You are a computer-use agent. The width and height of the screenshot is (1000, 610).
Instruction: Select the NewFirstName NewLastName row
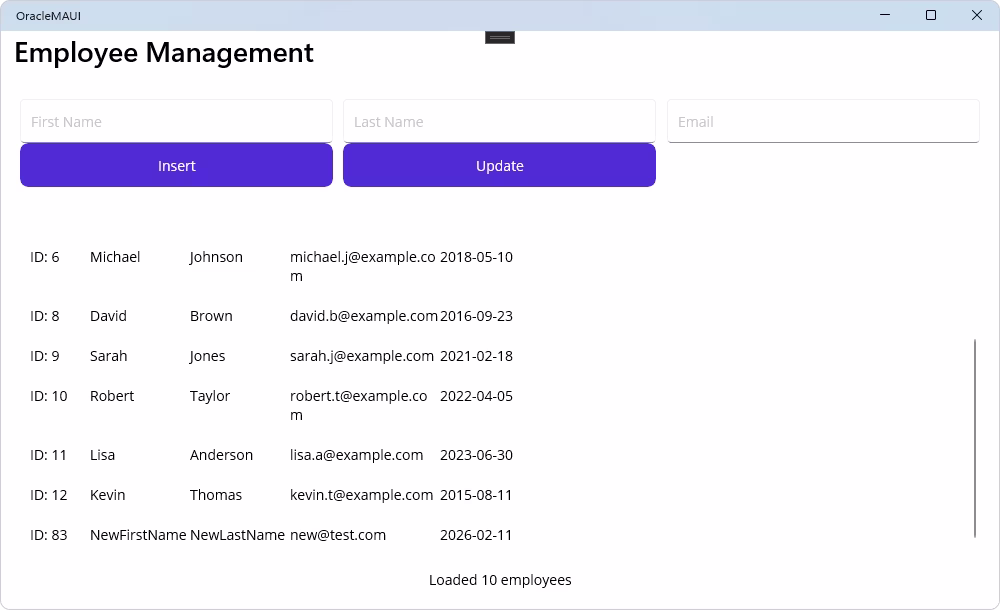[x=270, y=535]
